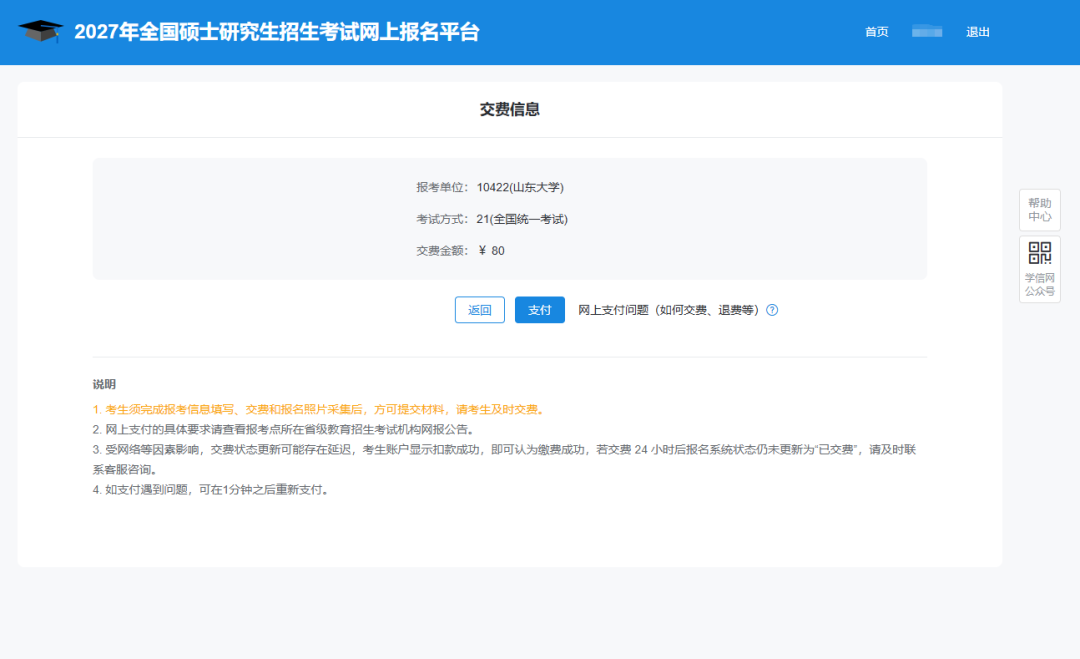Viewport: 1080px width, 659px height.
Task: Click note 2 about 网上支付的具体要求
Action: click(x=284, y=429)
